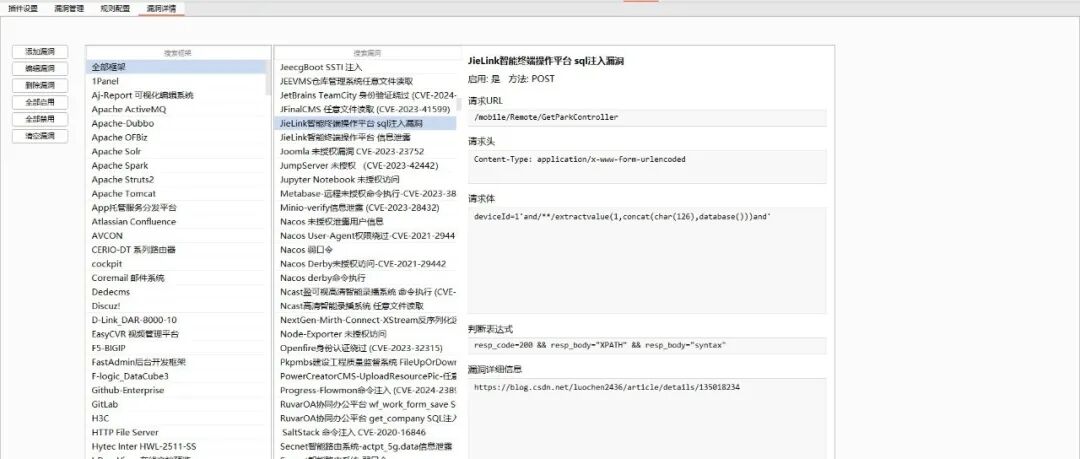This screenshot has height=459, width=1080.
Task: Click the 删除漏洞 button
Action: tap(41, 85)
